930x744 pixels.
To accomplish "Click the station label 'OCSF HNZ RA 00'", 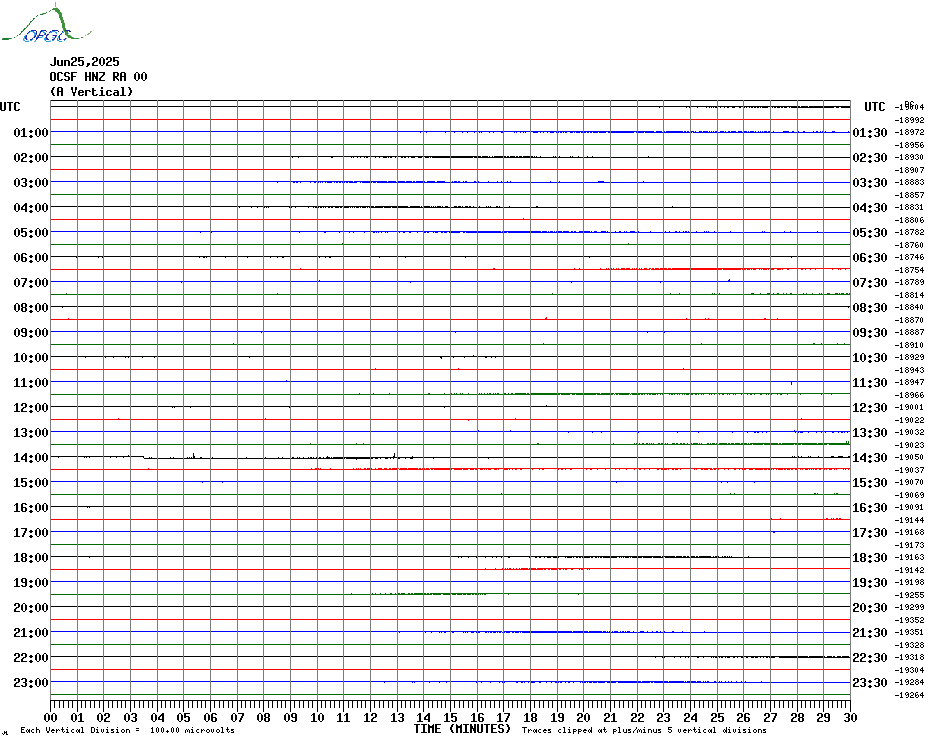I will point(98,77).
